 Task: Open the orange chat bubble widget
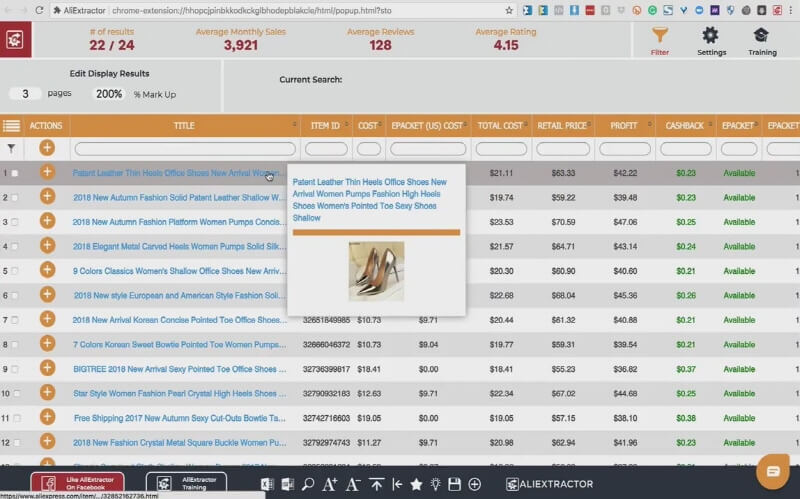[x=772, y=471]
